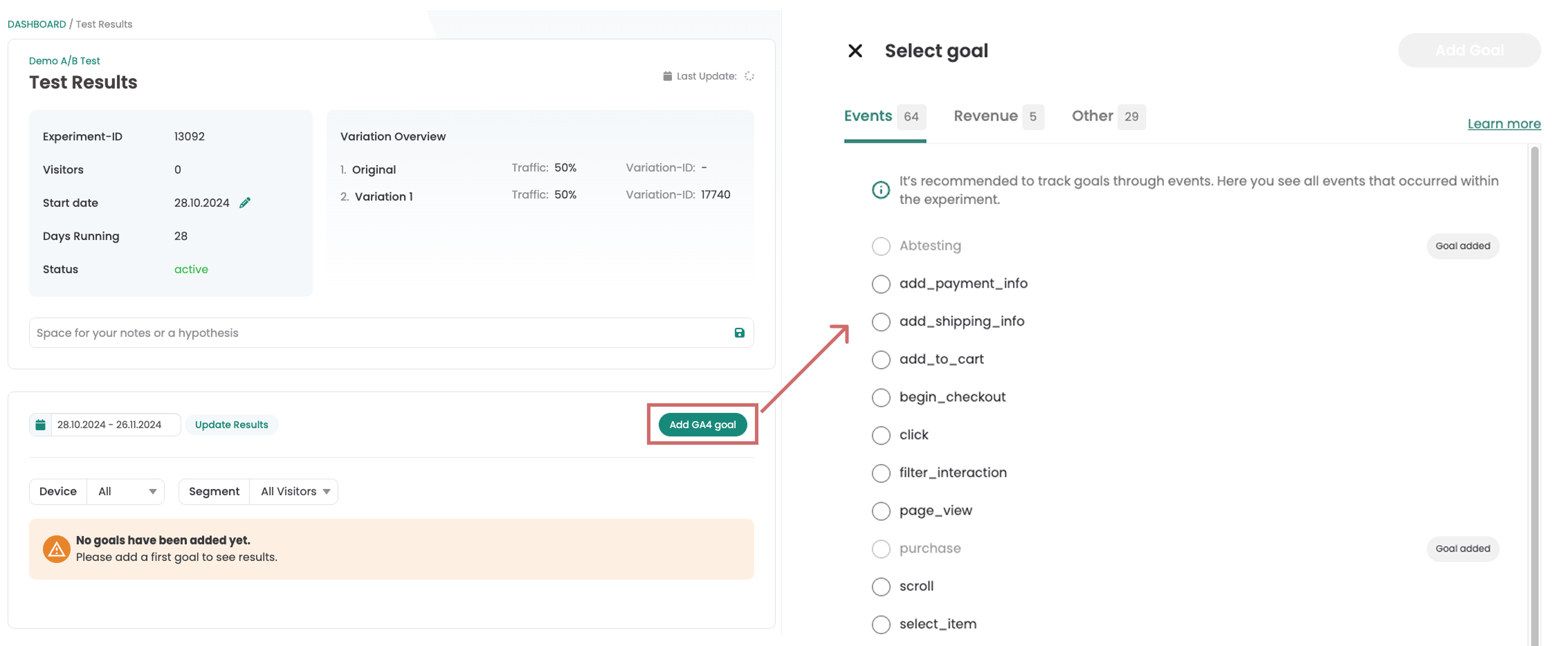Click the Last Update calendar icon

[x=667, y=76]
